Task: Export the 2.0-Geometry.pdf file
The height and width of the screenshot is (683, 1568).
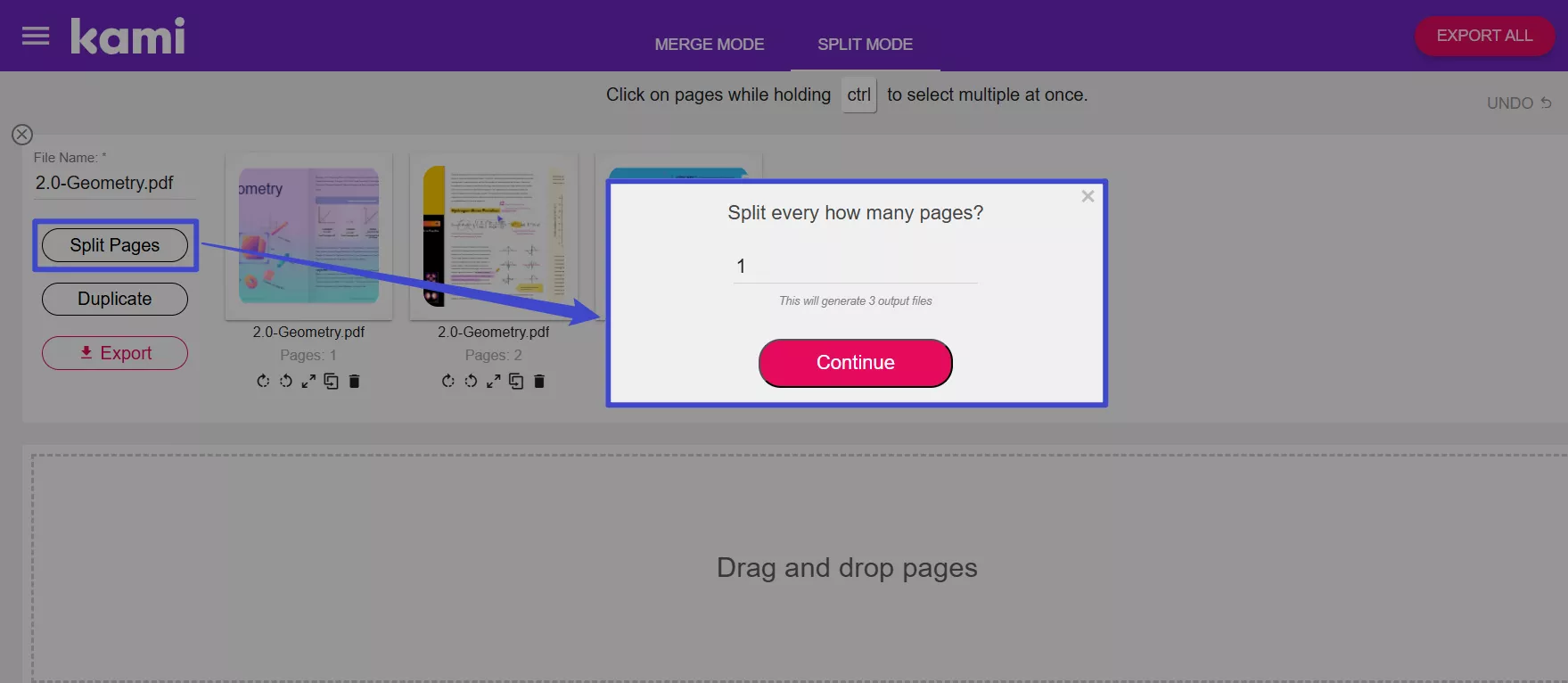Action: point(115,353)
